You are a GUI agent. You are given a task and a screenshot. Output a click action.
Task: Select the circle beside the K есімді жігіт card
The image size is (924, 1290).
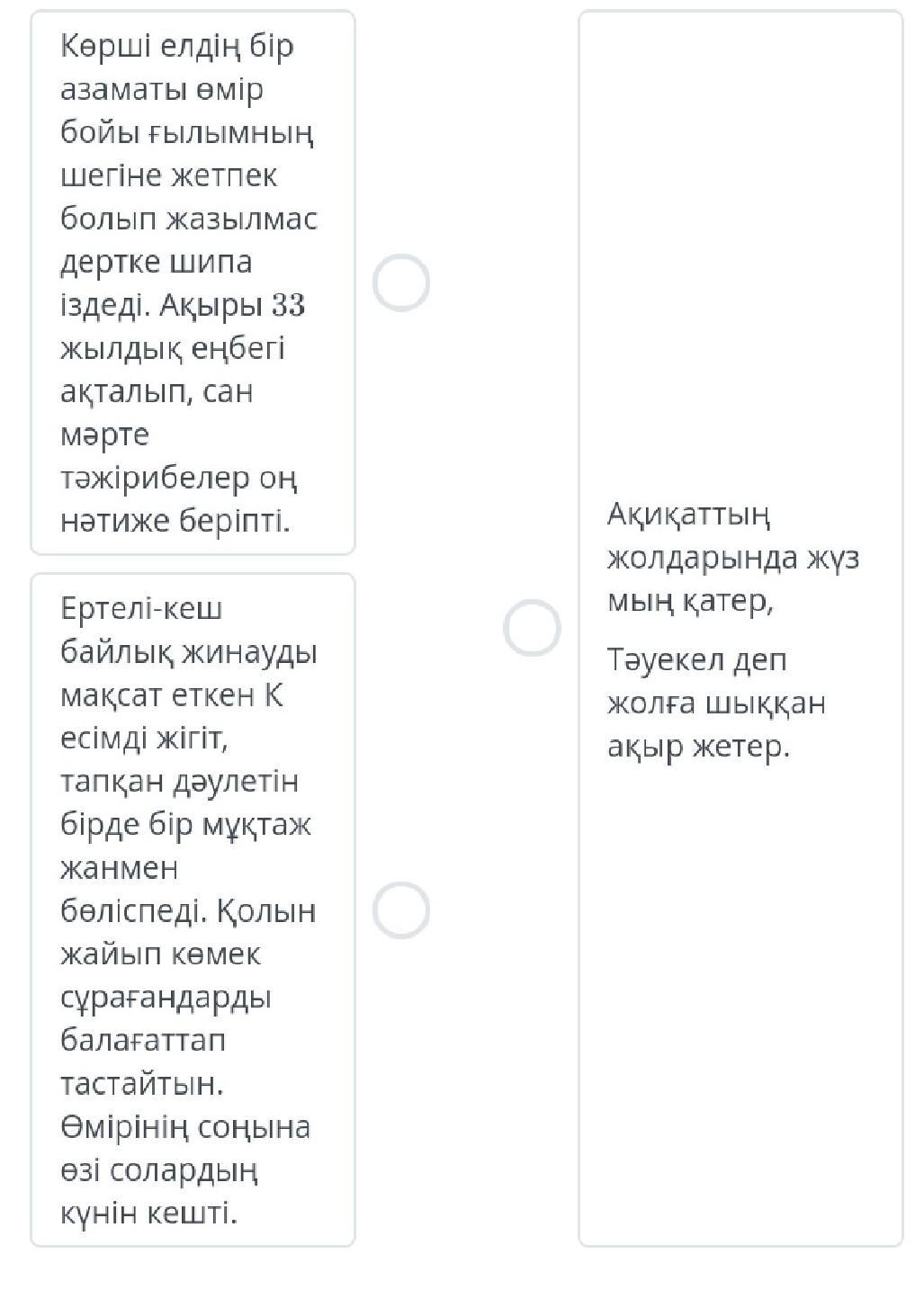(401, 909)
